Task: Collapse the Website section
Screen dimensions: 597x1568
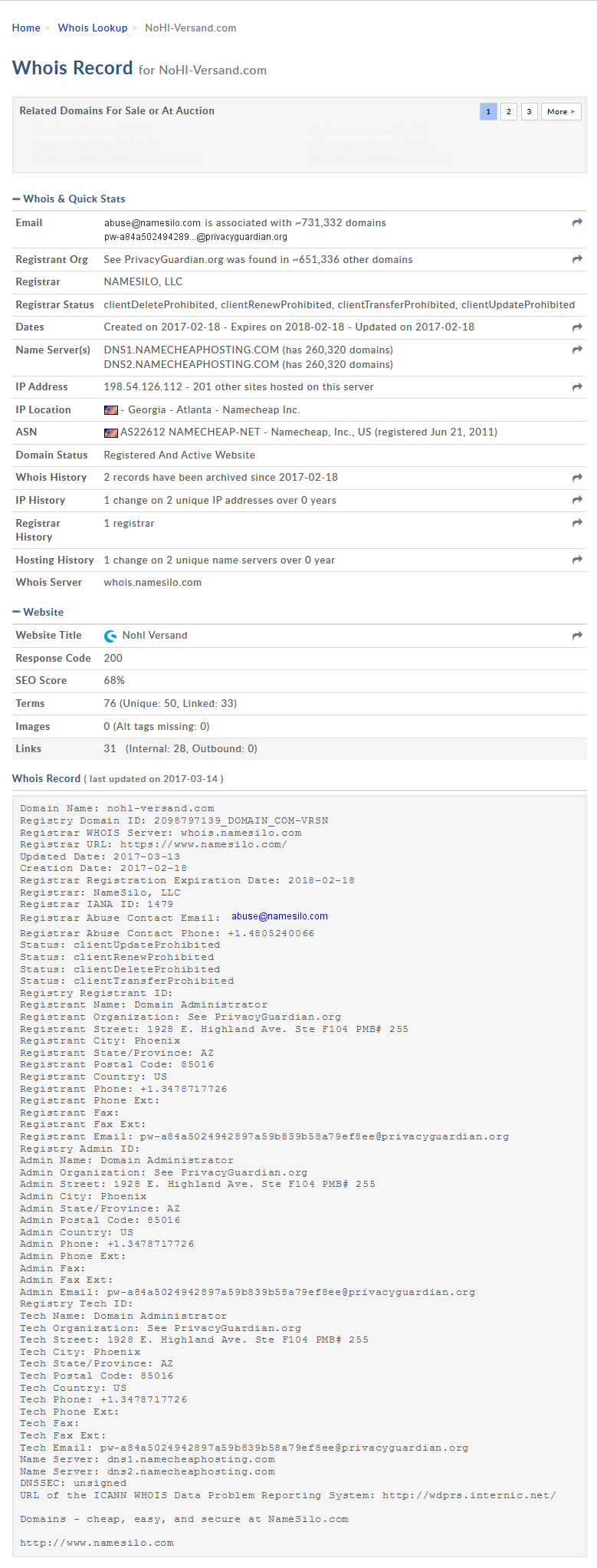Action: click(38, 612)
